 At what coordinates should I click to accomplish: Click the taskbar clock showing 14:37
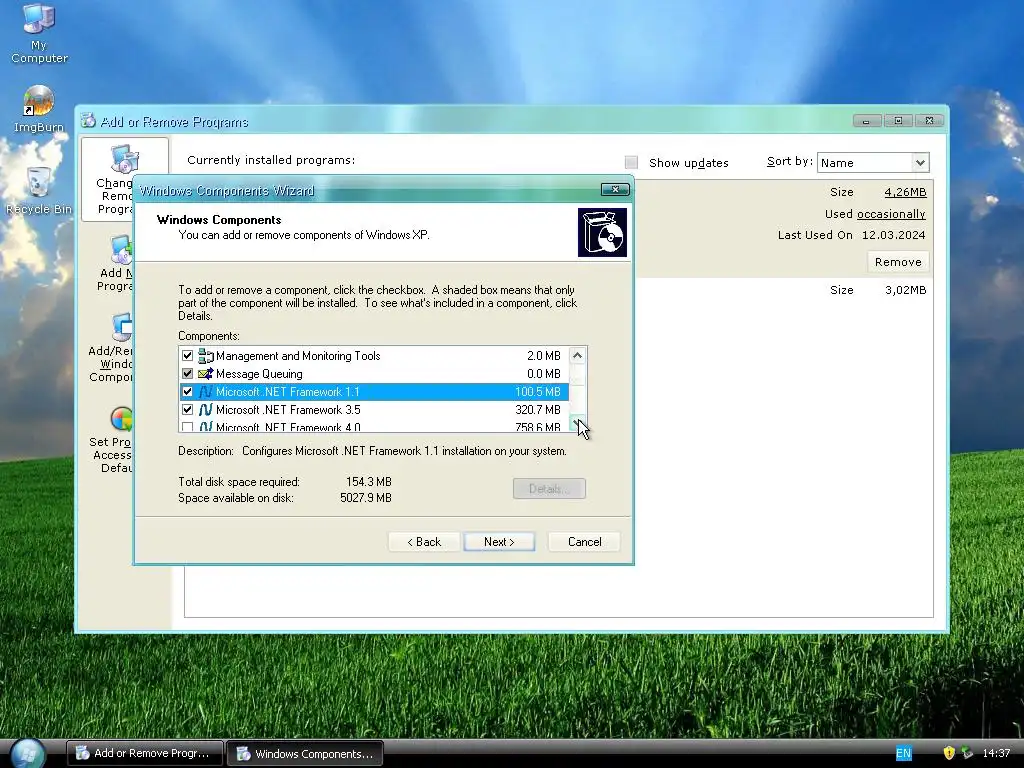pos(996,754)
